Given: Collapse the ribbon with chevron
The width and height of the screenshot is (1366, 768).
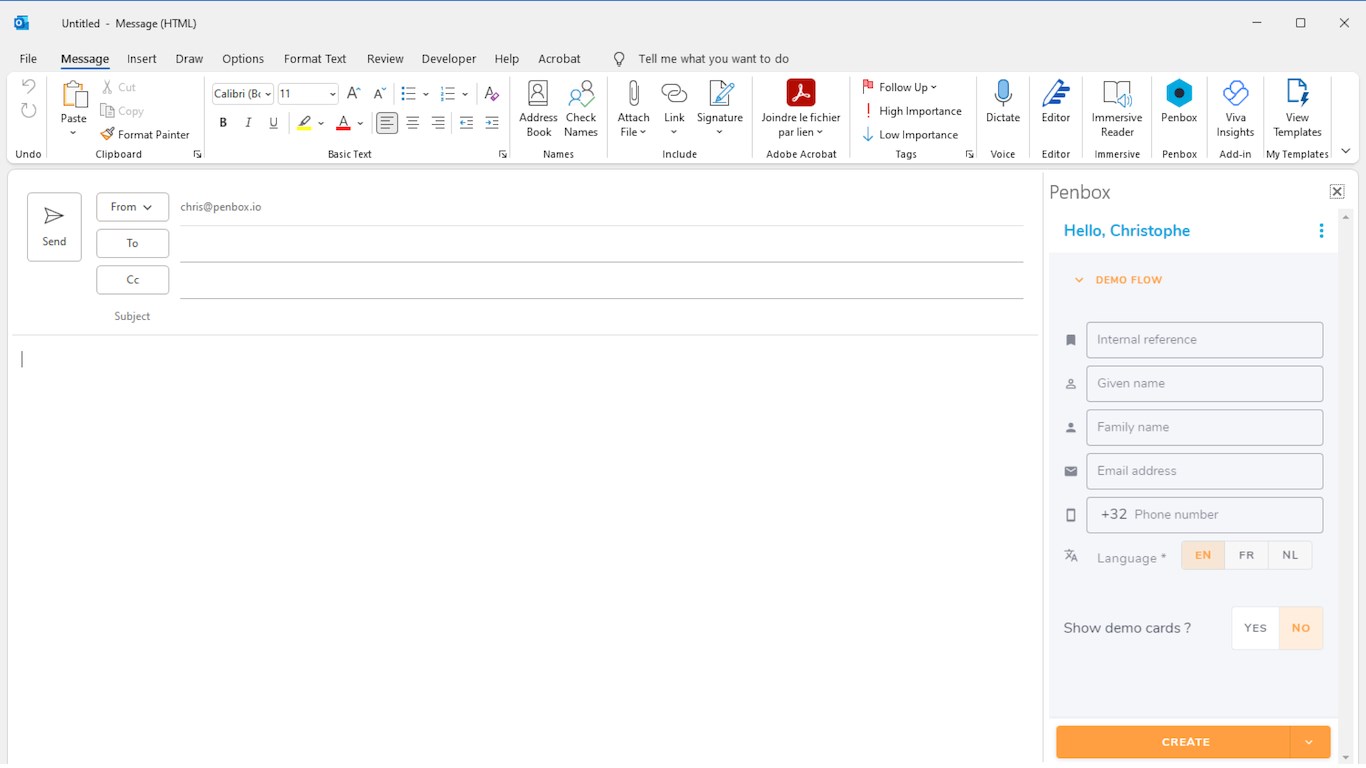Looking at the screenshot, I should [1346, 152].
